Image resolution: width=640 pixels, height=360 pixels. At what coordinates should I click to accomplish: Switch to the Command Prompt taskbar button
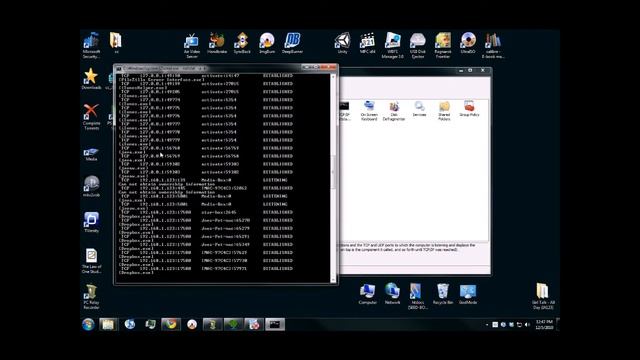tap(275, 324)
